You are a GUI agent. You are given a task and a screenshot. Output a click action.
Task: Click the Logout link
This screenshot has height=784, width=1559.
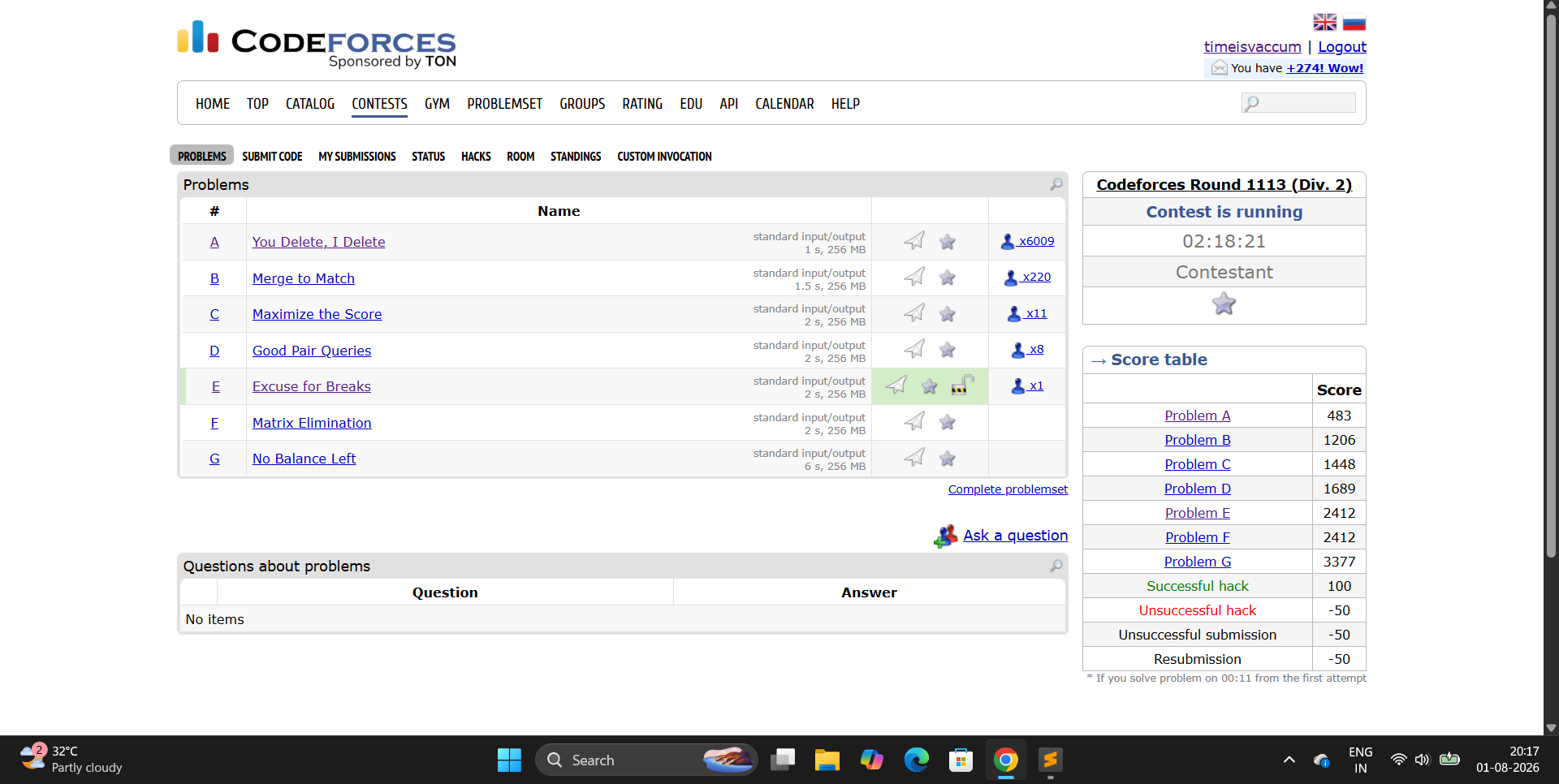(1342, 47)
